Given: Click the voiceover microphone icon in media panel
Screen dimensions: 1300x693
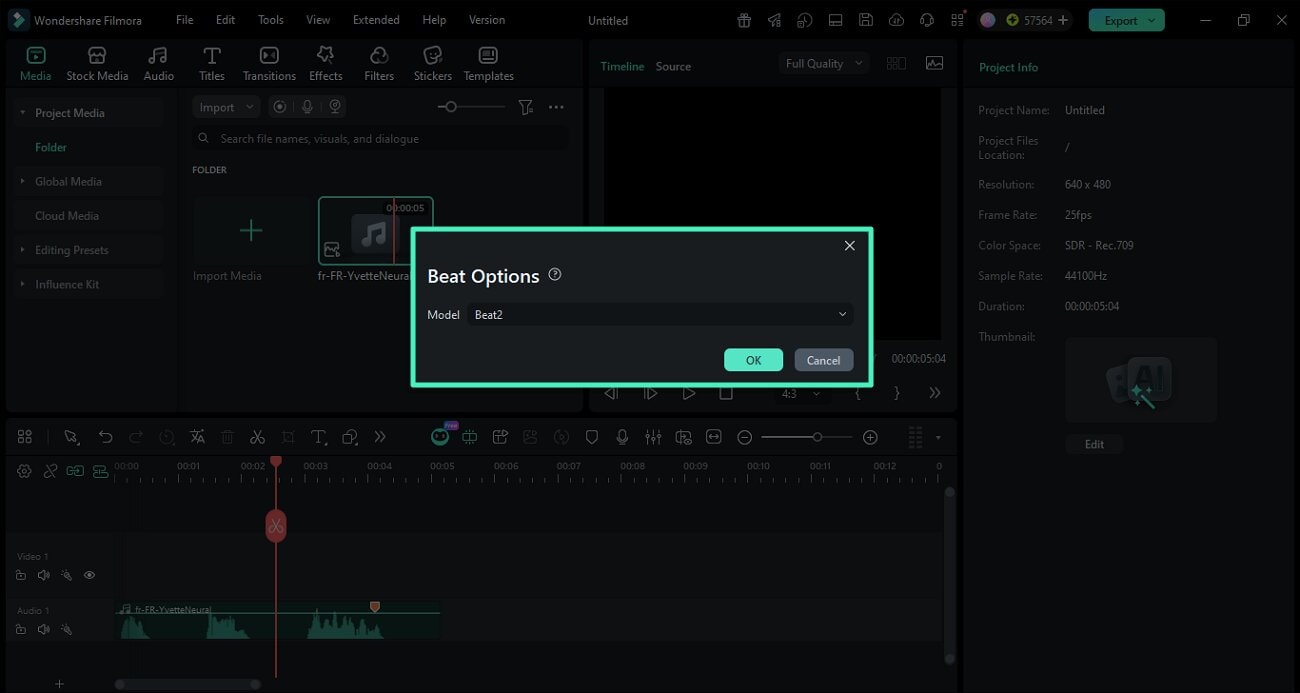Looking at the screenshot, I should [x=308, y=107].
